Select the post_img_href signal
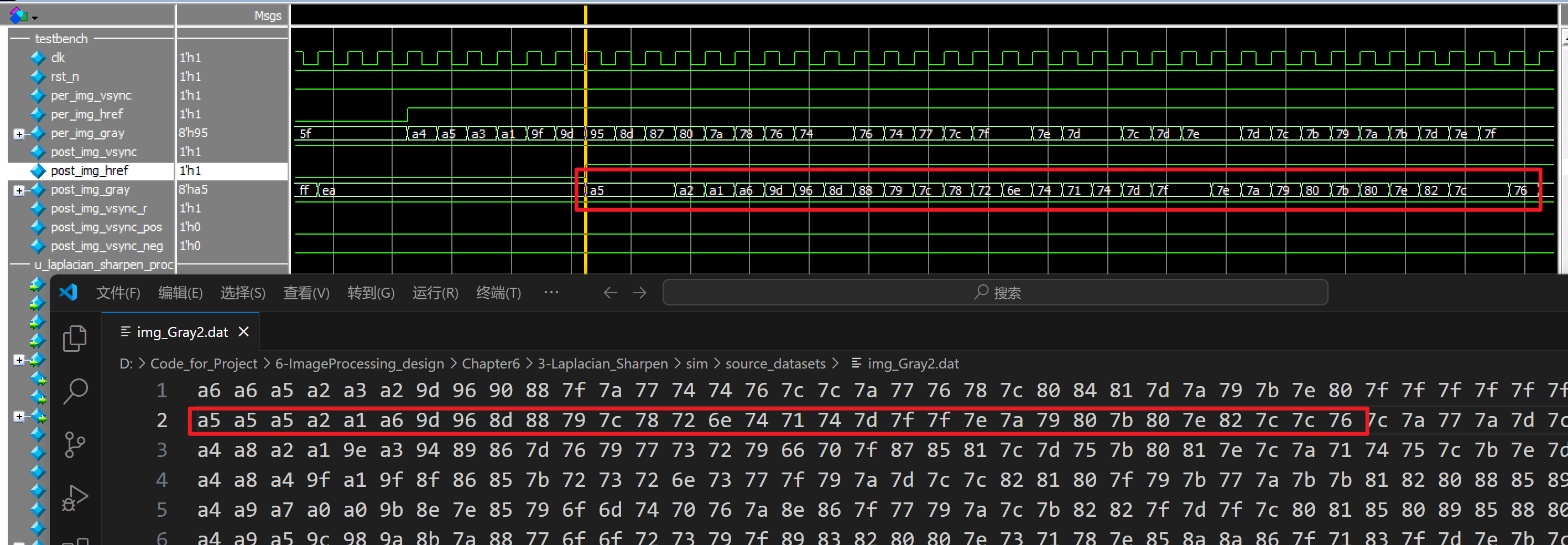 (90, 171)
